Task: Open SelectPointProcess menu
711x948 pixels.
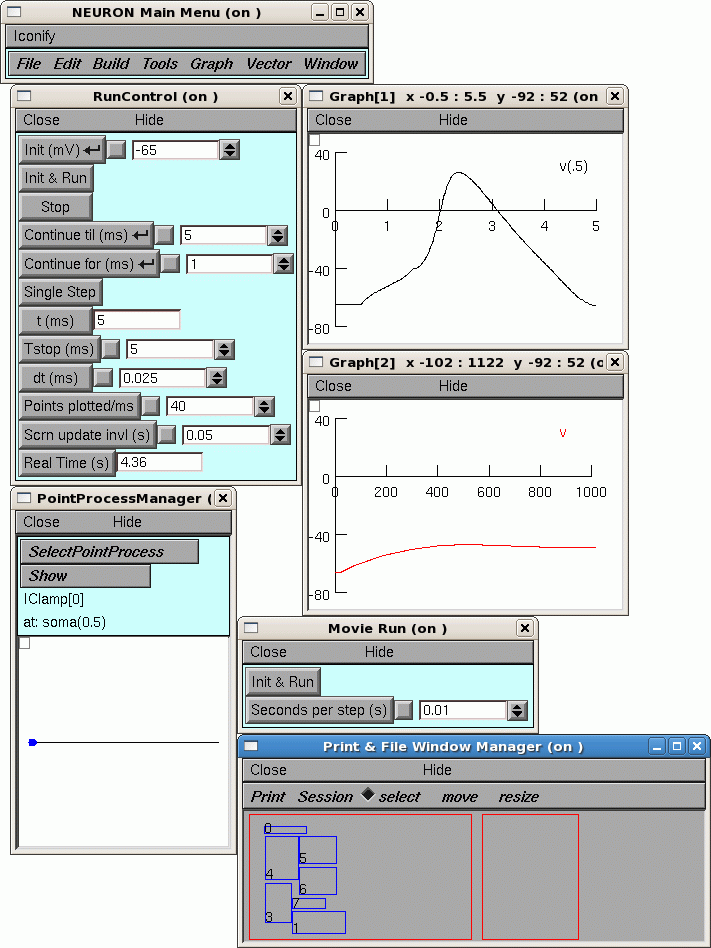Action: [109, 551]
